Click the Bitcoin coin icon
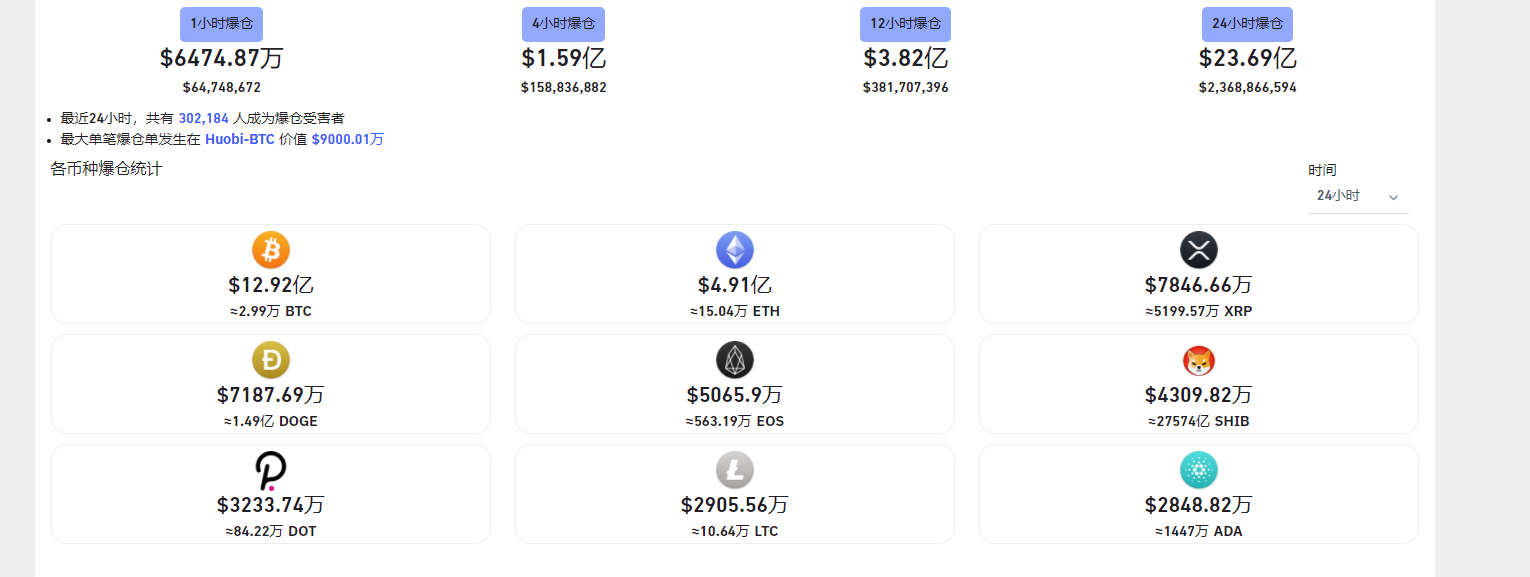This screenshot has height=577, width=1530. tap(271, 250)
